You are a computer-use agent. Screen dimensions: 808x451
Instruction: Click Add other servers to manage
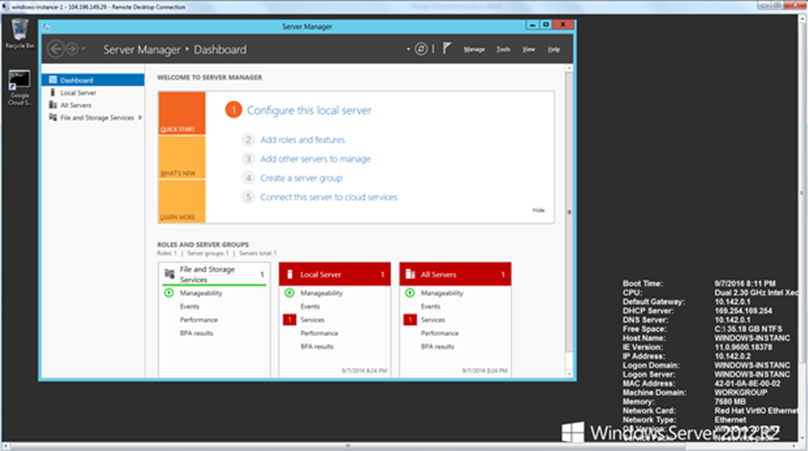(315, 159)
